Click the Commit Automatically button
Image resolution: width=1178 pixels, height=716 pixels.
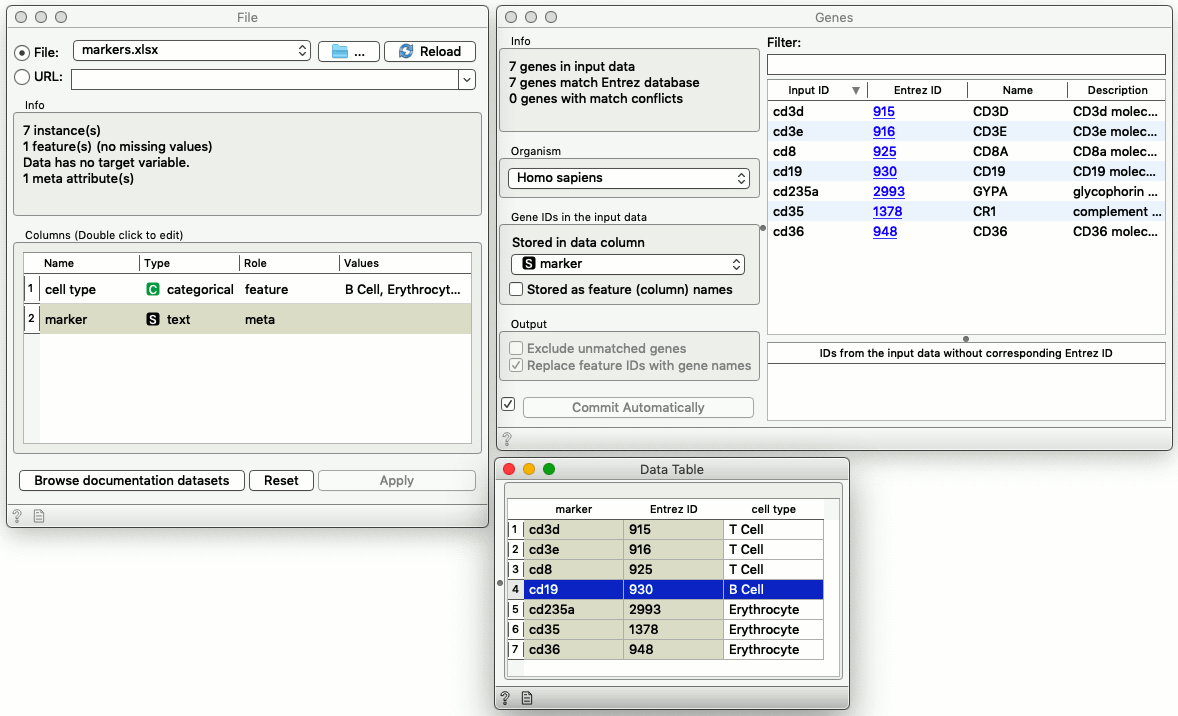coord(638,407)
